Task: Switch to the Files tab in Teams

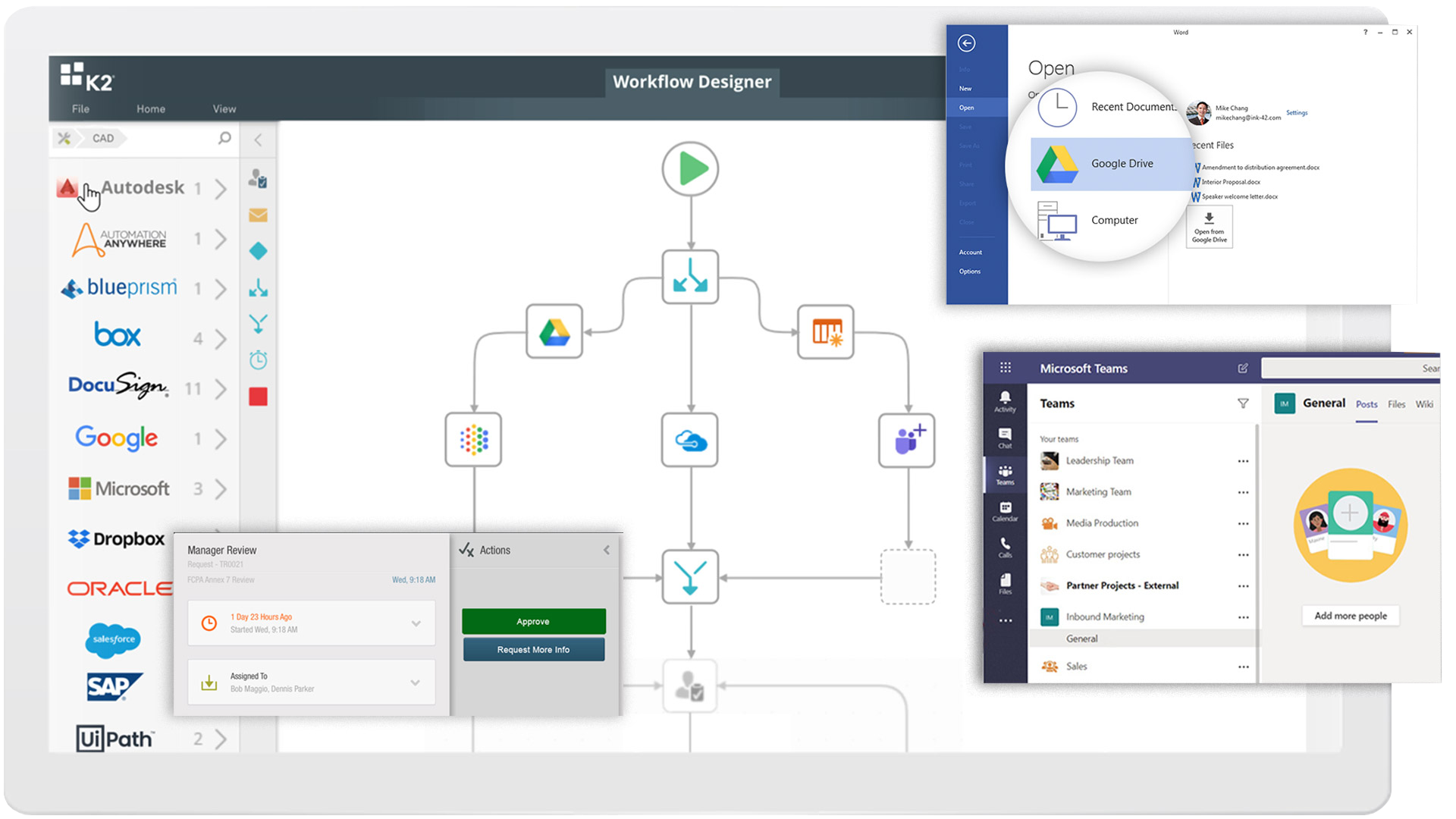Action: click(x=1396, y=404)
